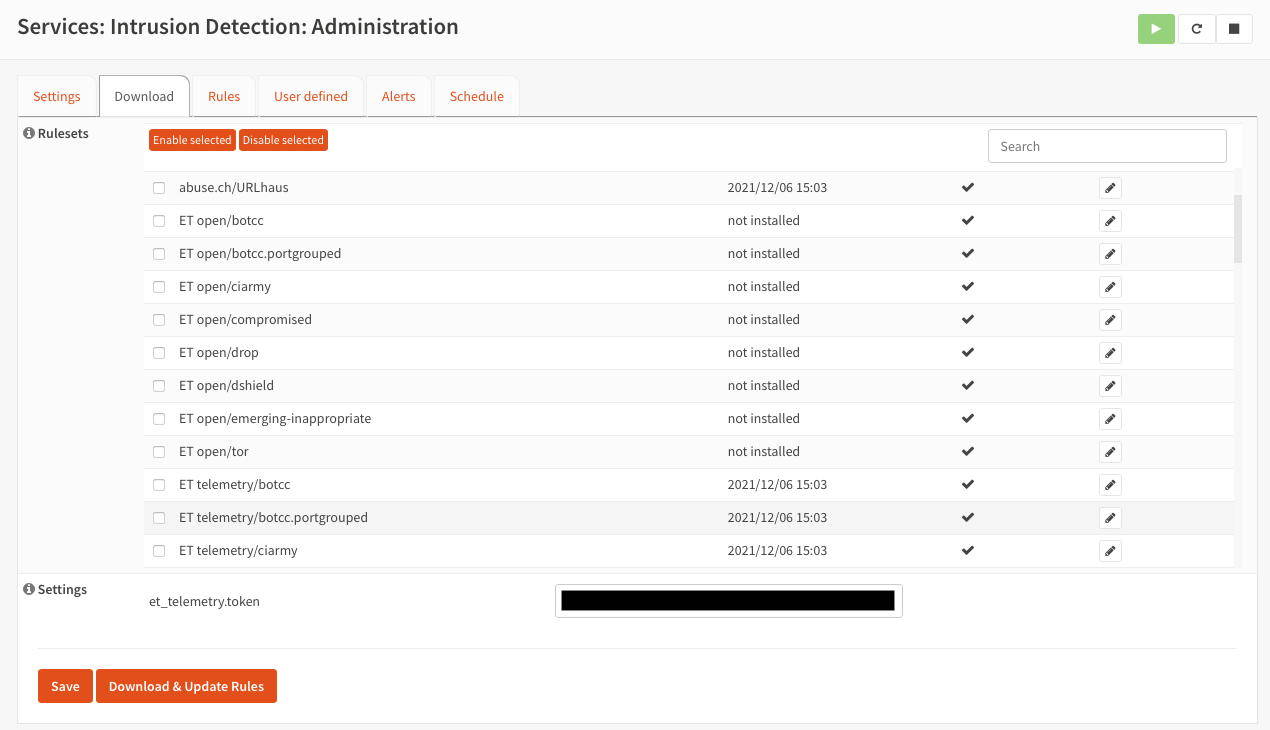Stop the service with the square icon
Screen dimensions: 1270x730
pos(1234,28)
